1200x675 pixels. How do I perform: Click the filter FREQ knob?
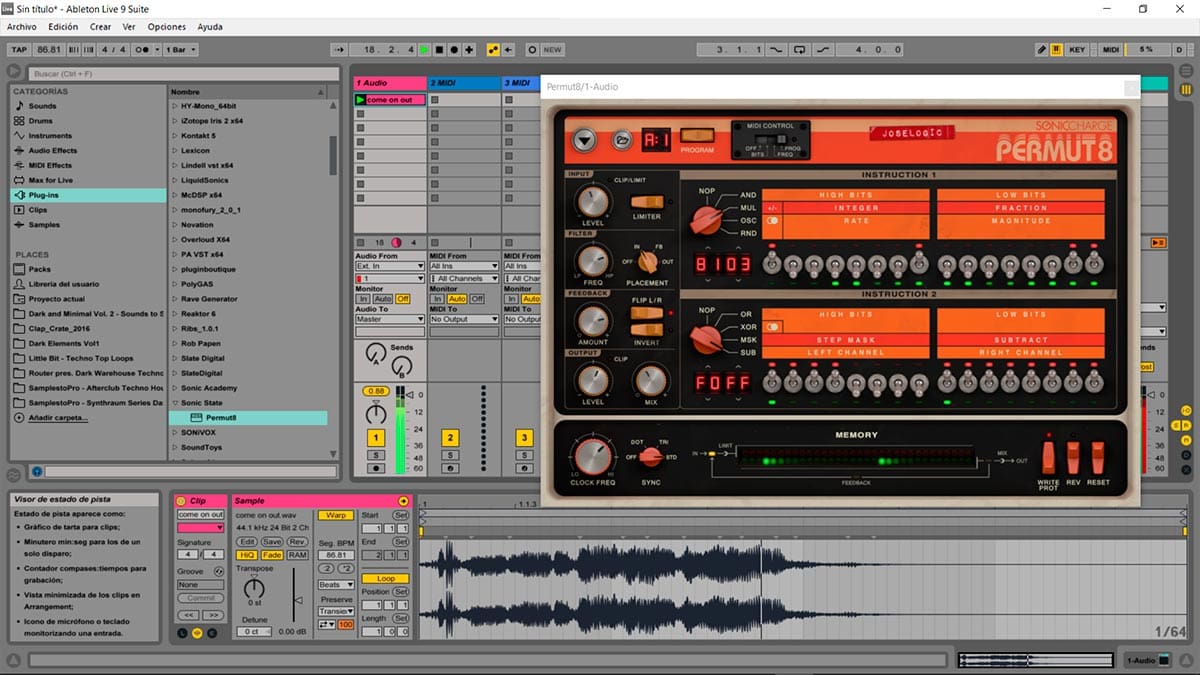tap(593, 260)
